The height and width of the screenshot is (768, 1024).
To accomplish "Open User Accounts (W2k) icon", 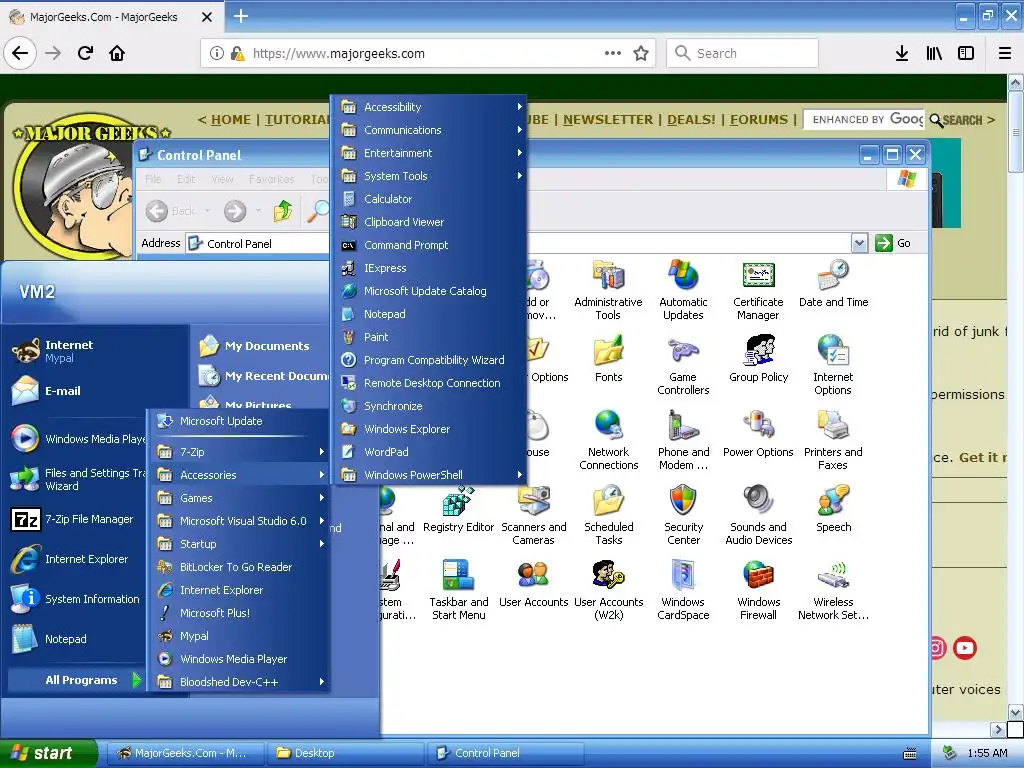I will tap(609, 590).
